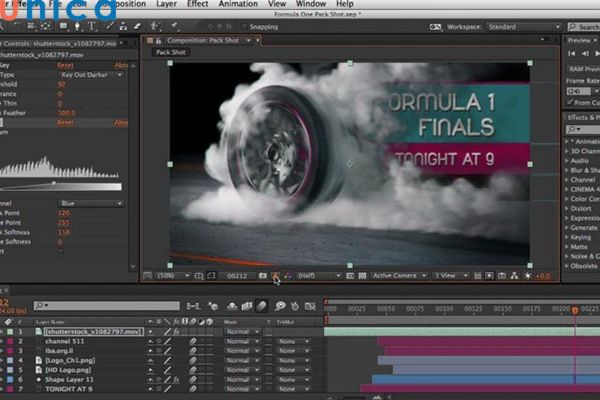This screenshot has width=600, height=400.
Task: Open the Composition Mini-Flowchart in timeline
Action: pos(193,306)
